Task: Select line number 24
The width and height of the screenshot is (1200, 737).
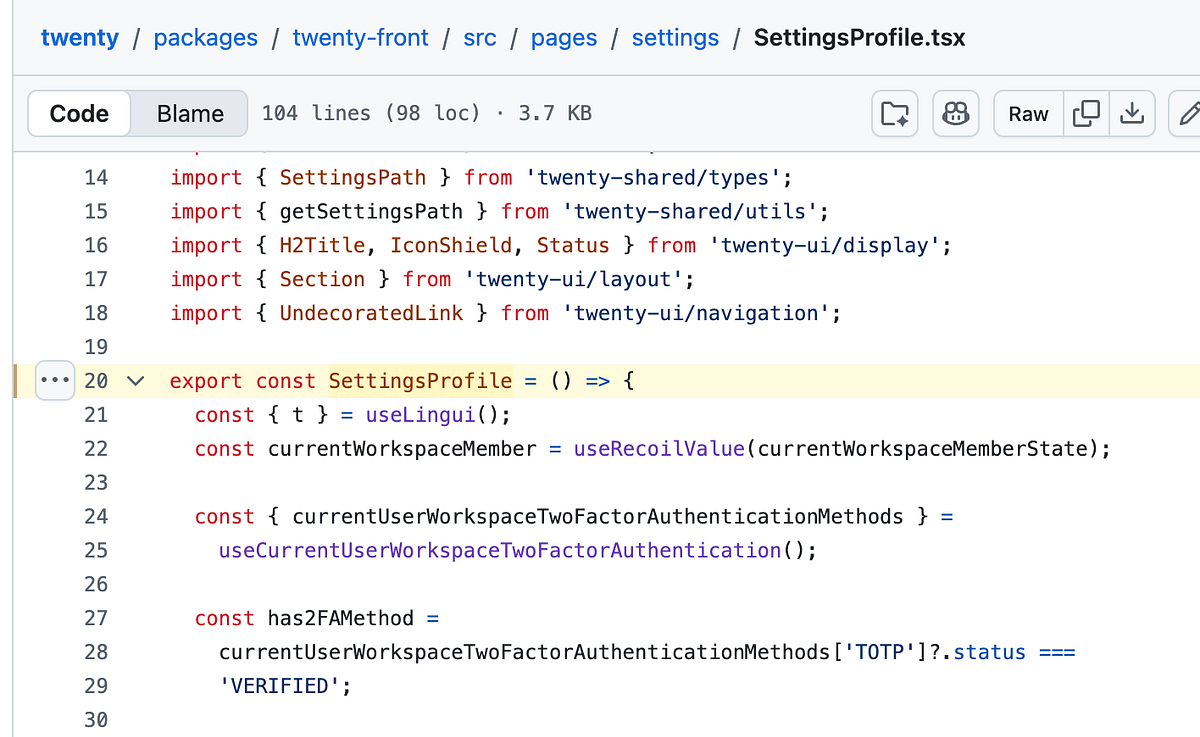Action: [x=96, y=517]
